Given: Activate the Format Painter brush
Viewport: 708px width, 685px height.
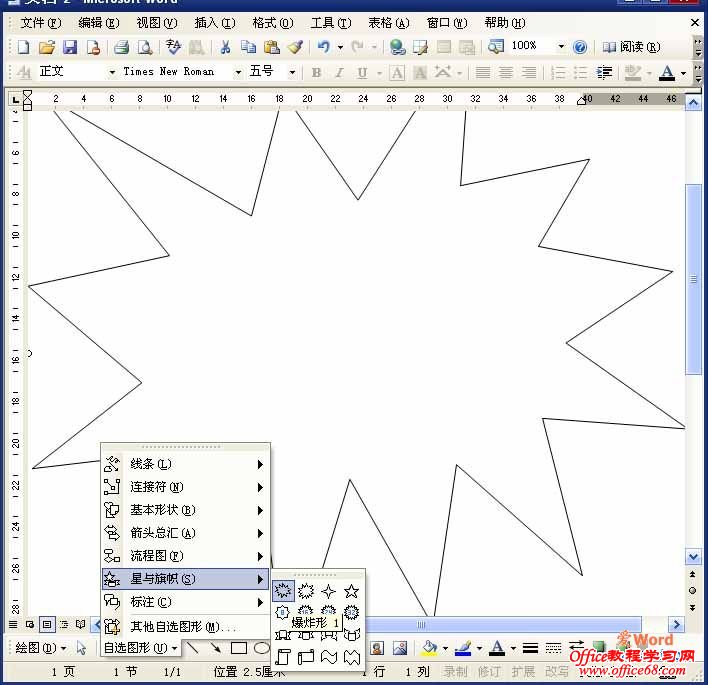Looking at the screenshot, I should click(x=295, y=47).
